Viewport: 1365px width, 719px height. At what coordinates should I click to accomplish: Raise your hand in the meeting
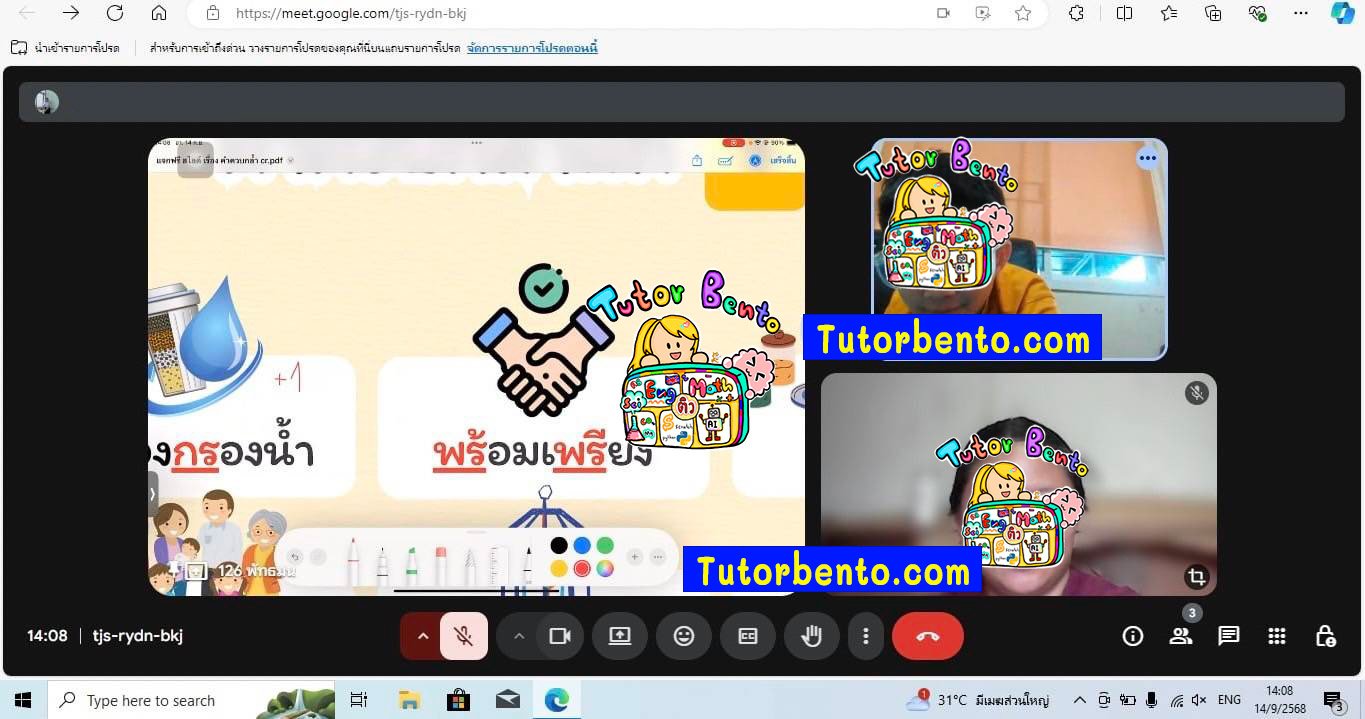pos(811,636)
